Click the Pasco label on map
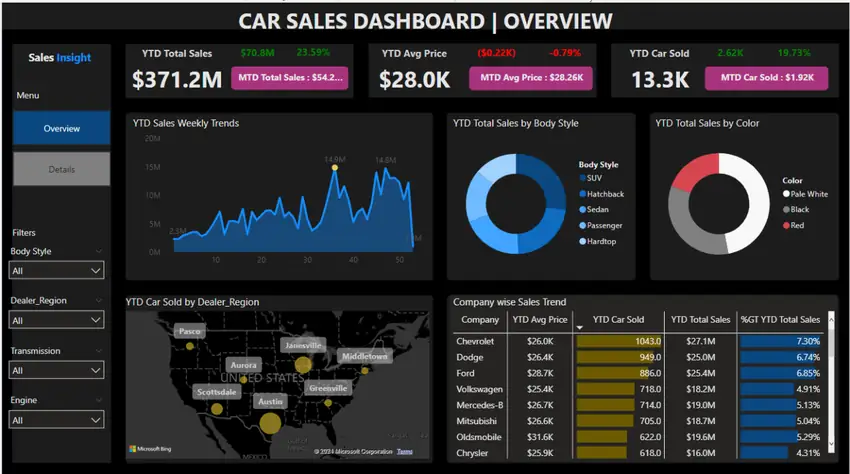This screenshot has height=474, width=850. tap(190, 331)
